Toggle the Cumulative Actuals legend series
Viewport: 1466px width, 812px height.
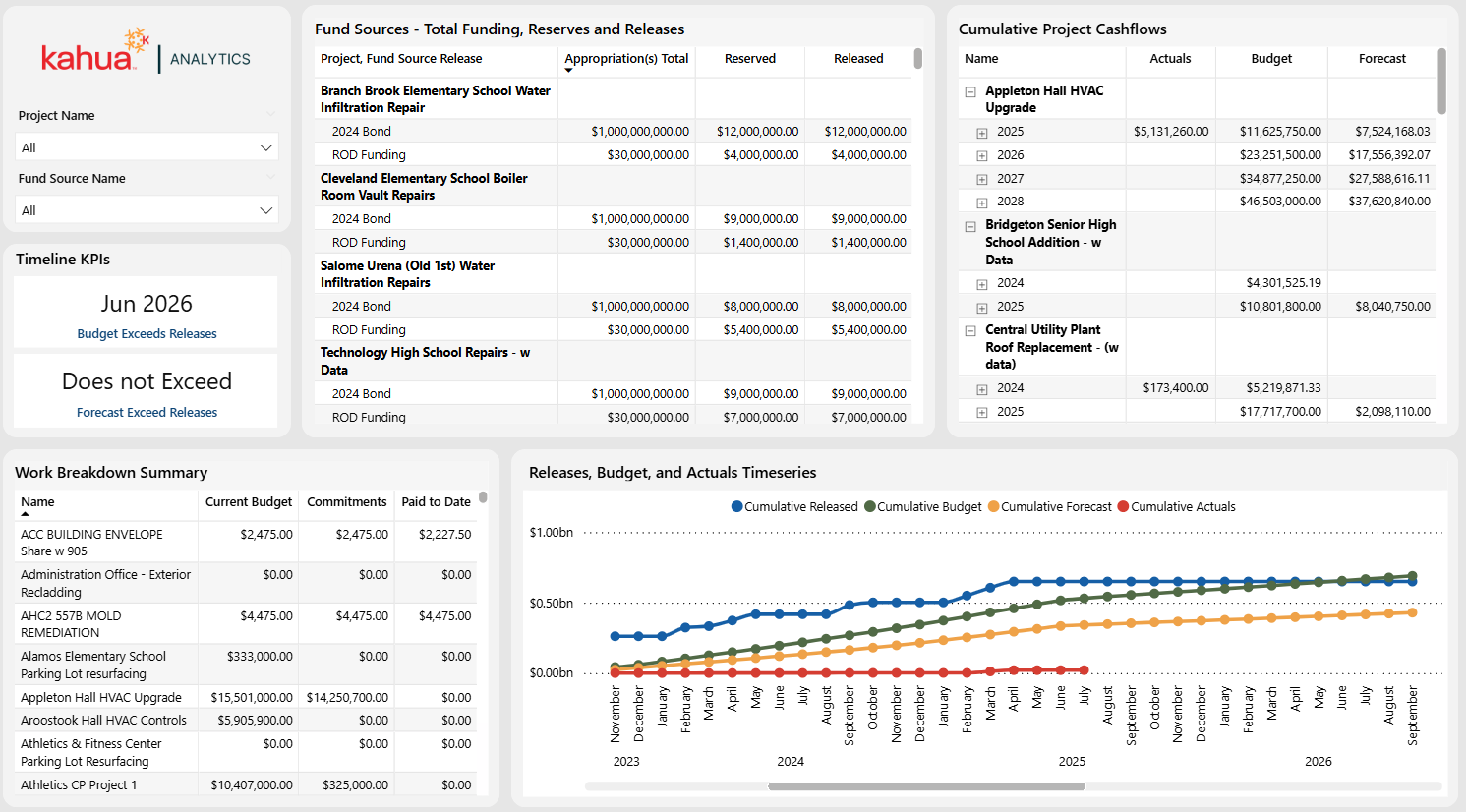click(1176, 507)
